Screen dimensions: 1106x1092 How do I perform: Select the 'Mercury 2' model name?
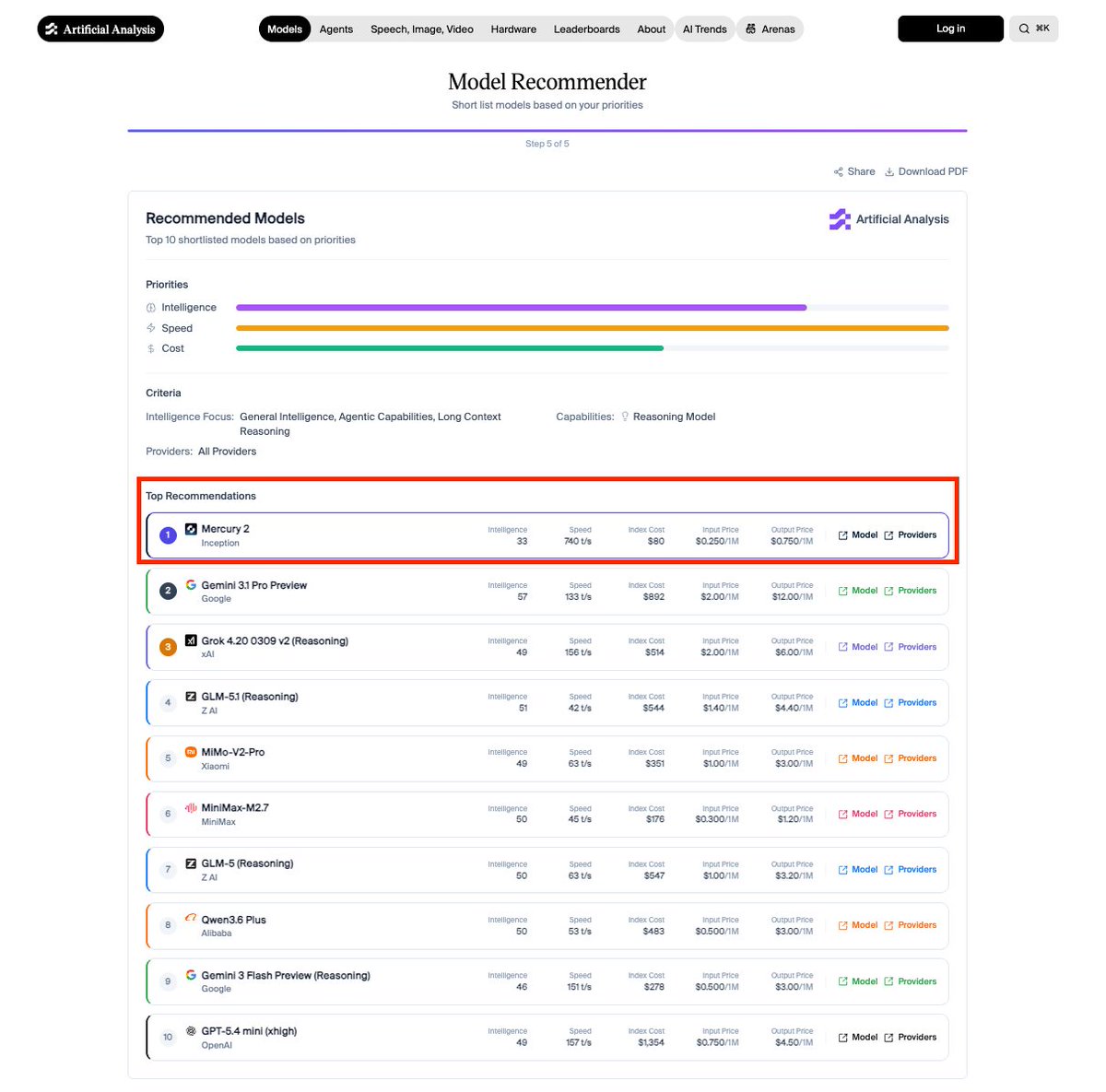pos(226,529)
